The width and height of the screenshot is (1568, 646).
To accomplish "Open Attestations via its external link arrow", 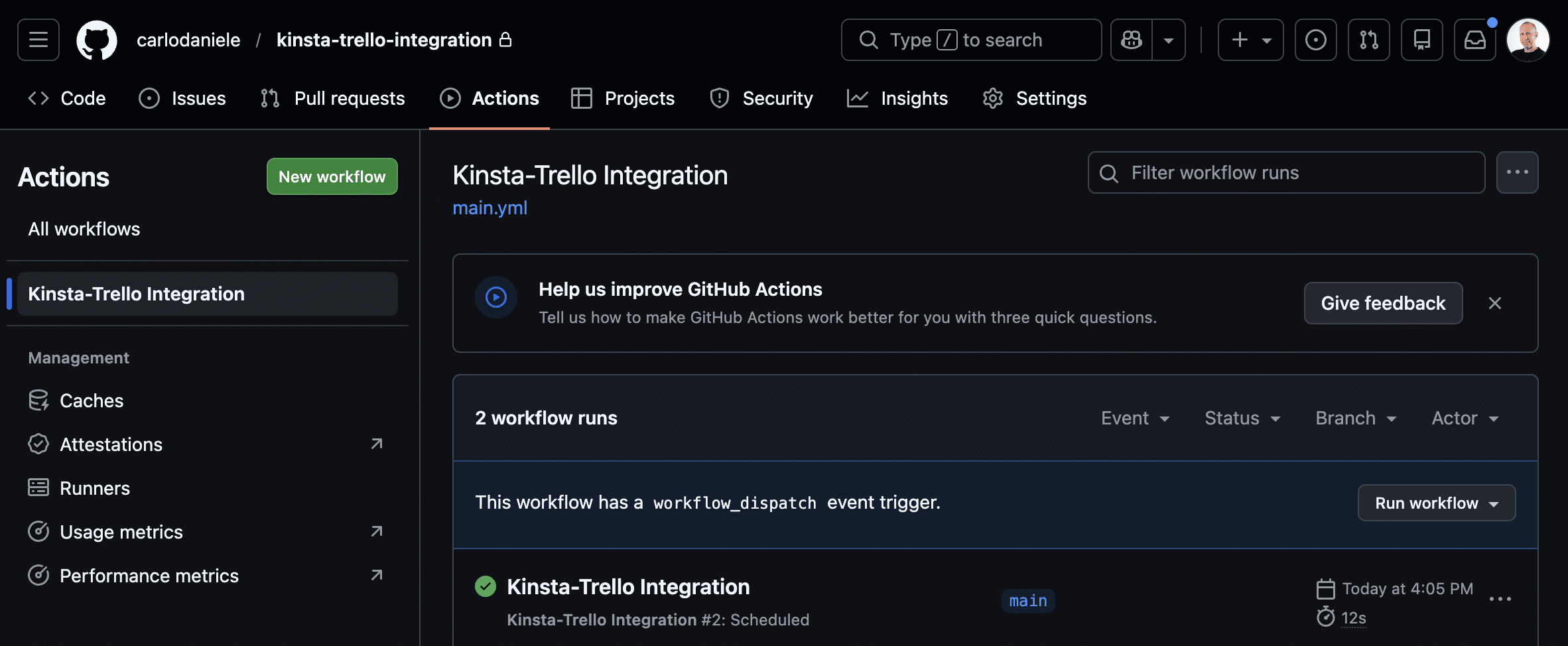I will tap(376, 444).
